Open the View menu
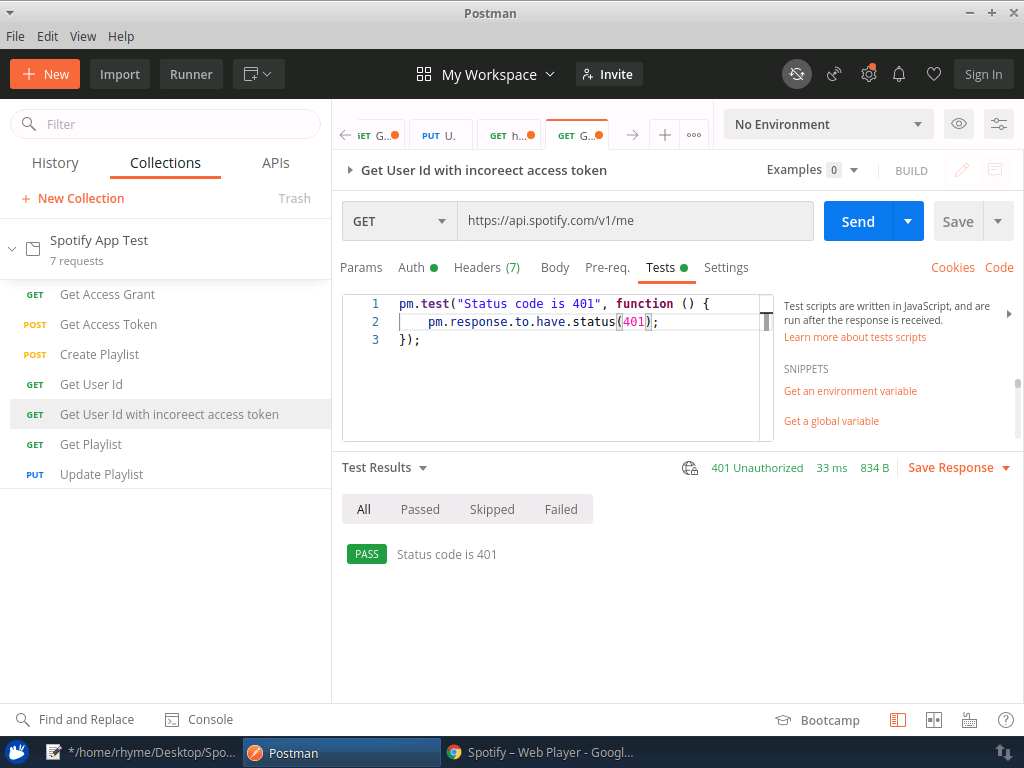 tap(82, 36)
